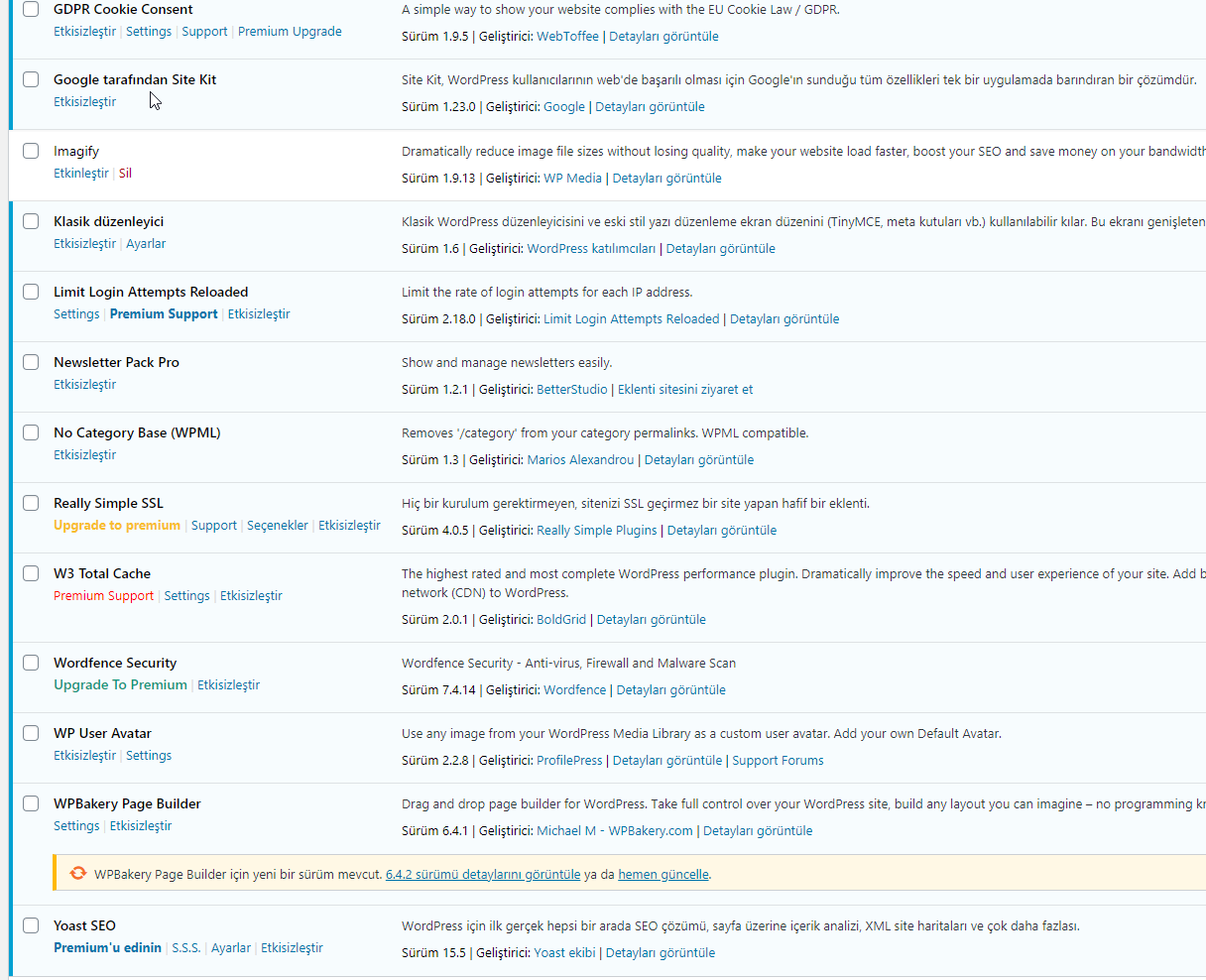
Task: Click Wordfence Upgrade To Premium link
Action: [x=120, y=684]
